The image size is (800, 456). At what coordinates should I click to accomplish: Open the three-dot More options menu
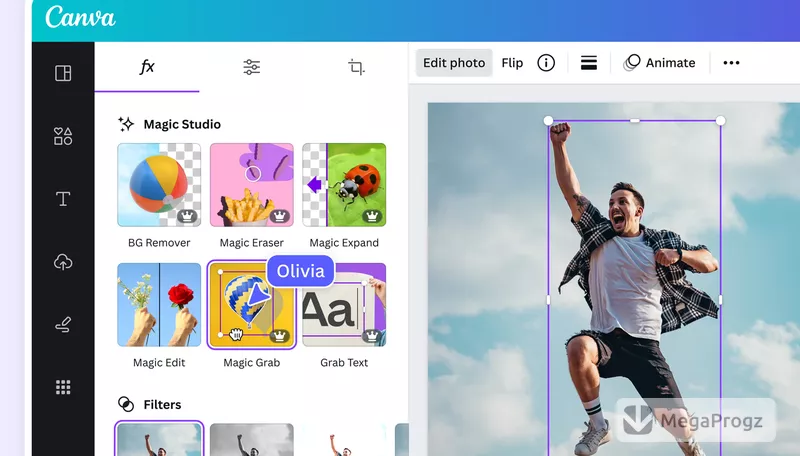point(731,63)
